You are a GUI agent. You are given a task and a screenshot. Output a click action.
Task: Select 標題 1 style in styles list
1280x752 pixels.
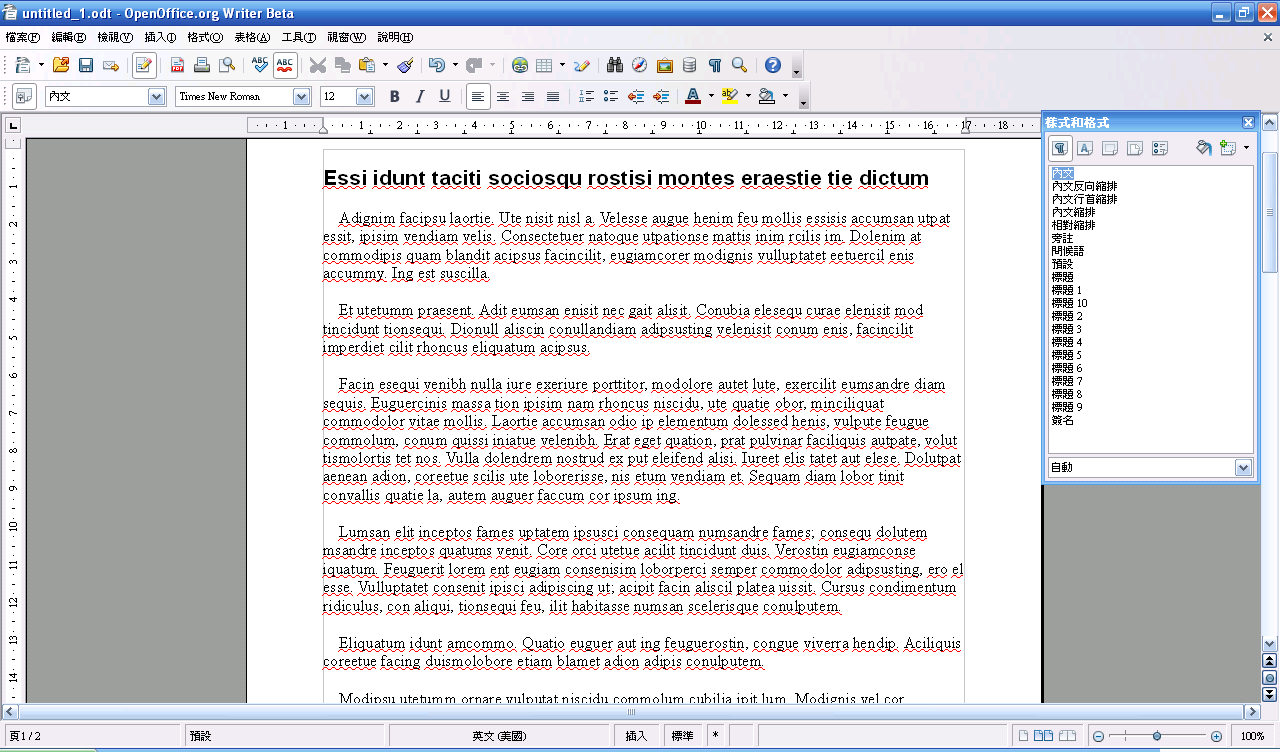click(x=1067, y=290)
